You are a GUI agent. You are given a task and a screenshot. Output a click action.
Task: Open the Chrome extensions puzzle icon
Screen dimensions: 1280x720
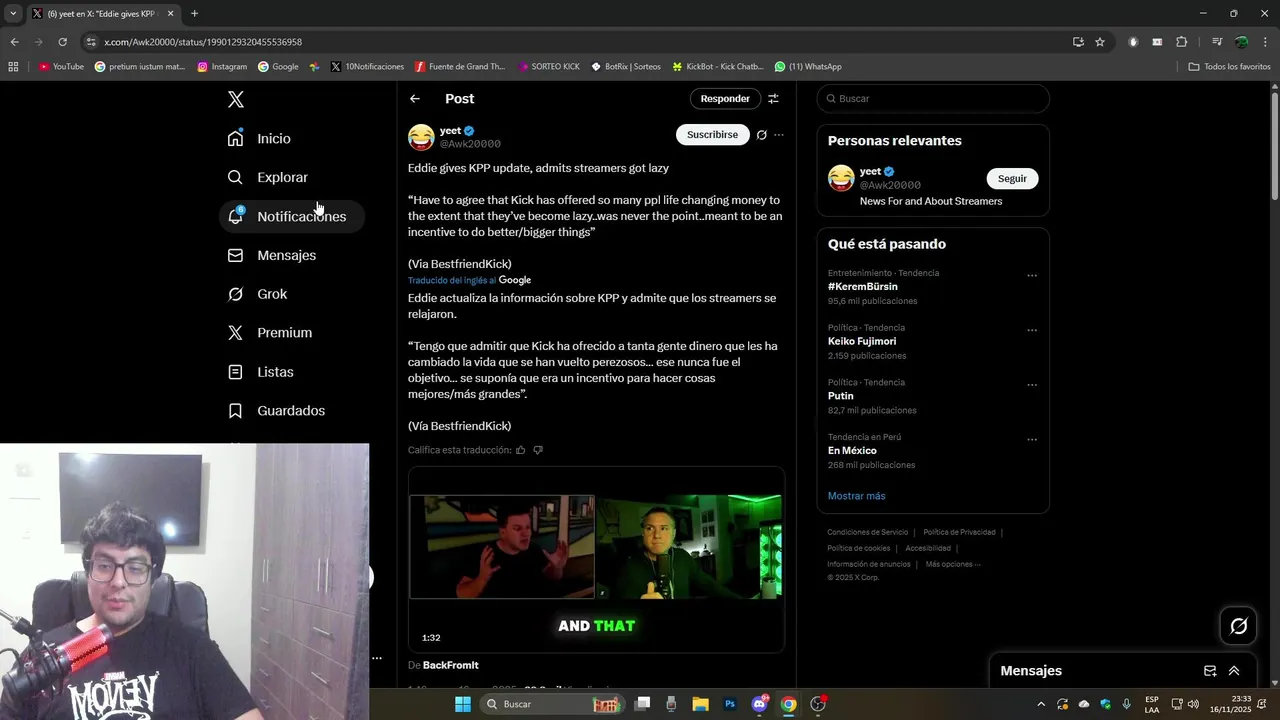pyautogui.click(x=1181, y=42)
